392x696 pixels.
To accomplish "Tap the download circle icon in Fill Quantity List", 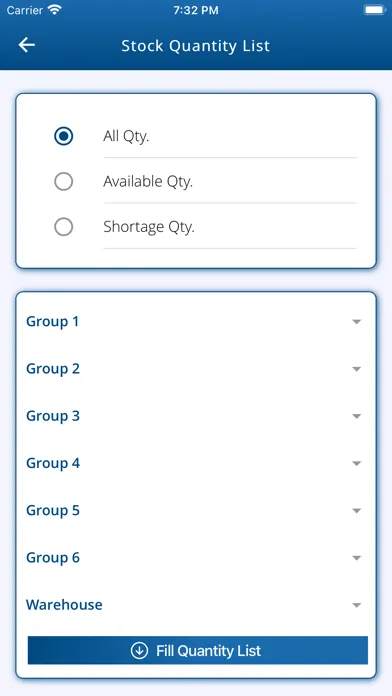I will (139, 651).
